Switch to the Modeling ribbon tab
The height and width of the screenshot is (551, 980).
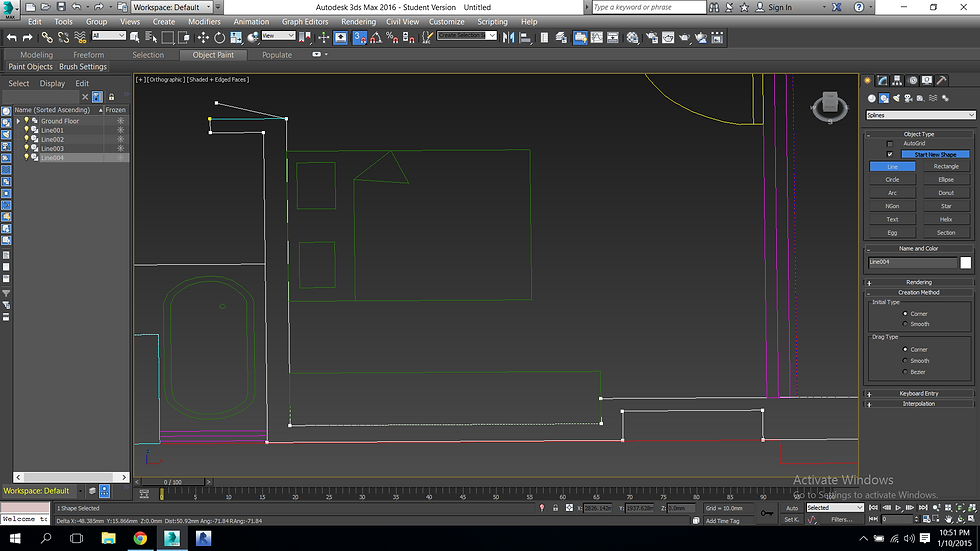pyautogui.click(x=36, y=55)
